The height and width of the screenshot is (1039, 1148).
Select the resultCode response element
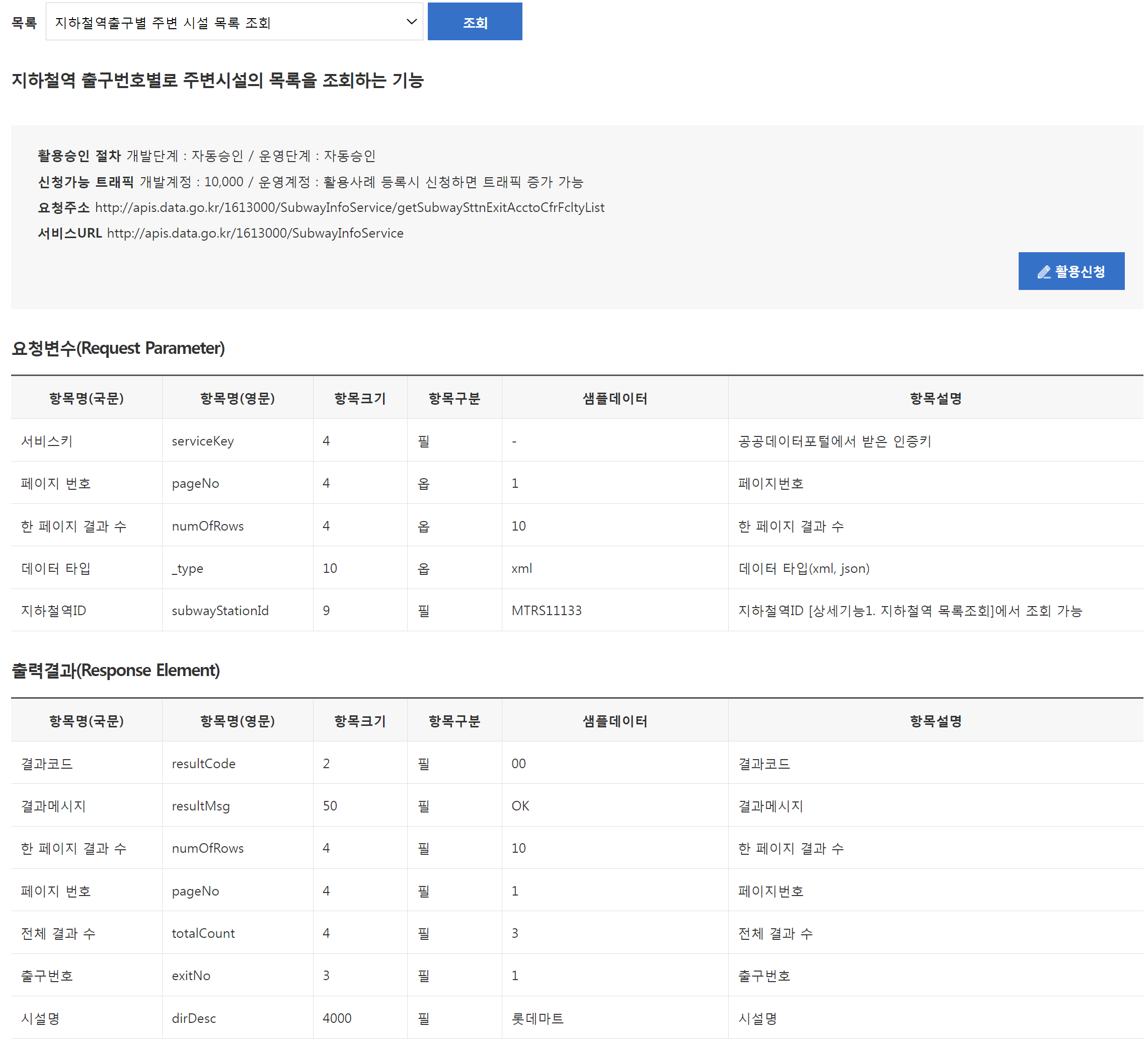(x=203, y=763)
